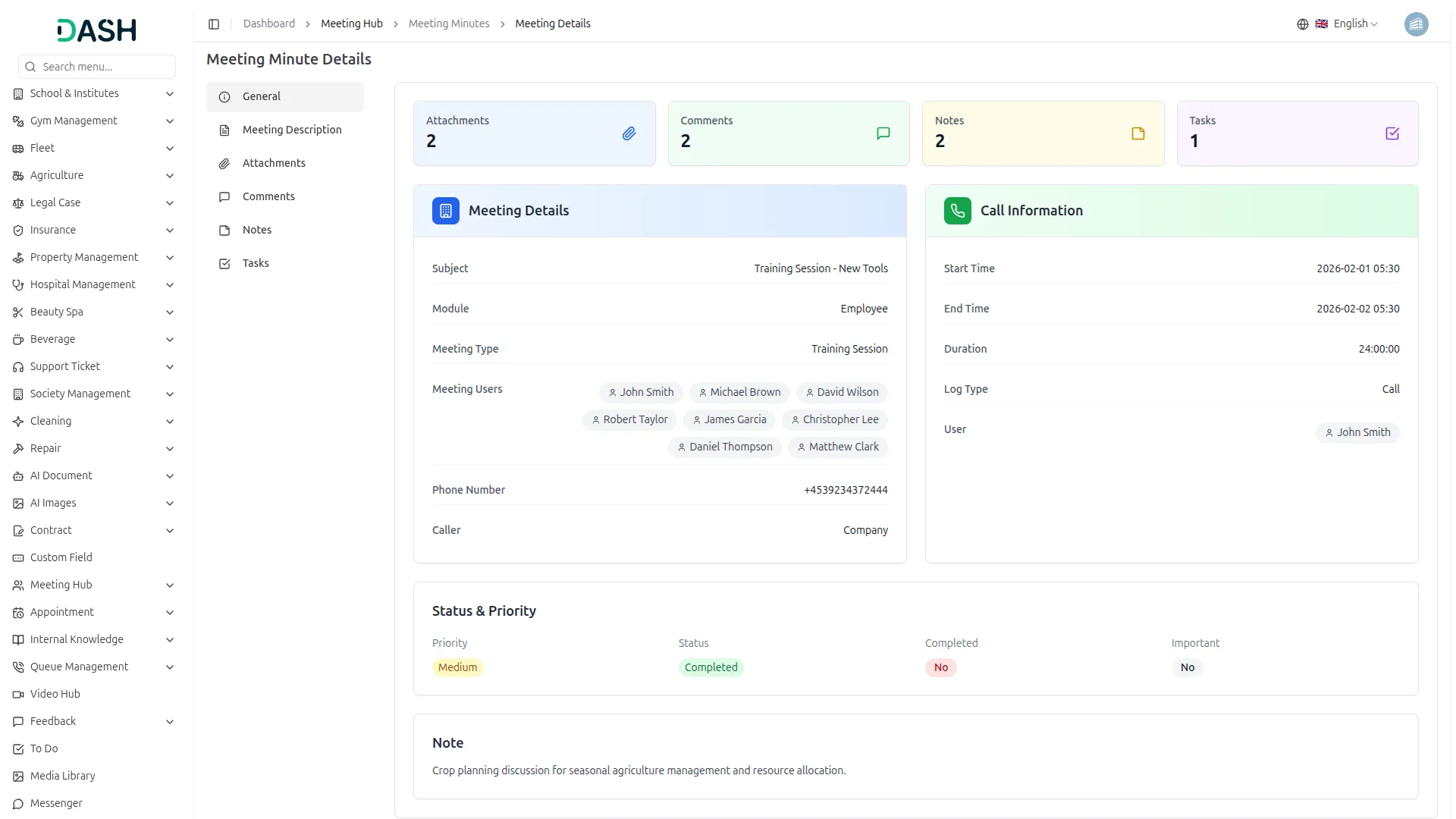
Task: Click the checkbox icon in Tasks card
Action: [x=1392, y=133]
